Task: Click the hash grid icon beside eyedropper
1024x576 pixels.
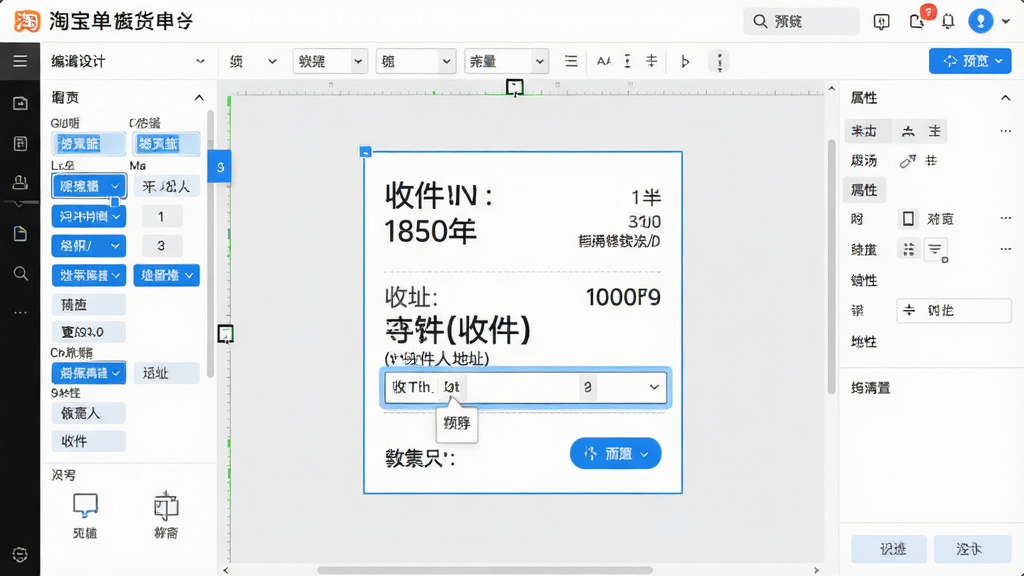Action: [931, 160]
